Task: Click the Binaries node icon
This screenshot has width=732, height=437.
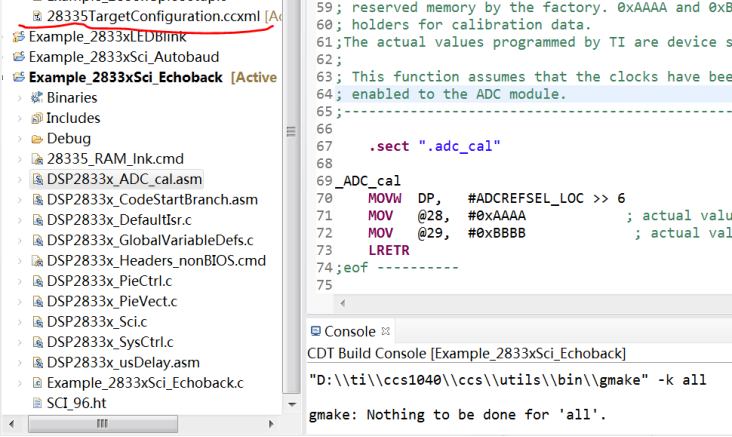Action: coord(37,98)
